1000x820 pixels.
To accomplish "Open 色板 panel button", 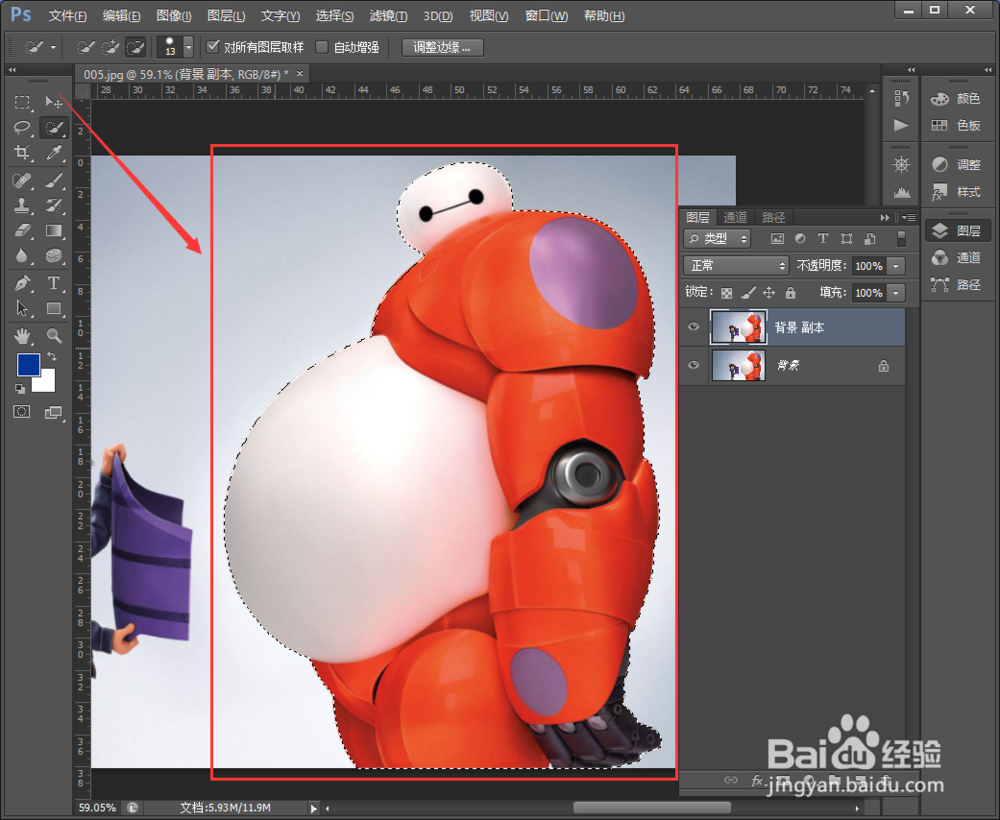I will coord(955,125).
